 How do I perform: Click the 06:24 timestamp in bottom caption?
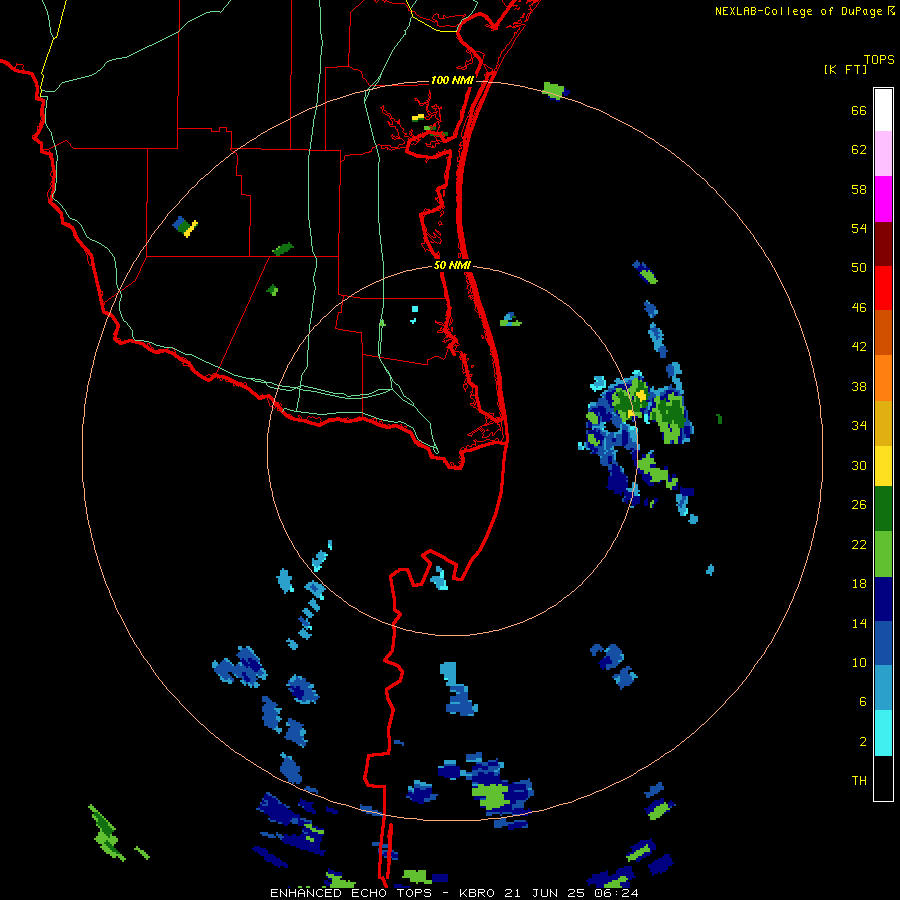617,893
